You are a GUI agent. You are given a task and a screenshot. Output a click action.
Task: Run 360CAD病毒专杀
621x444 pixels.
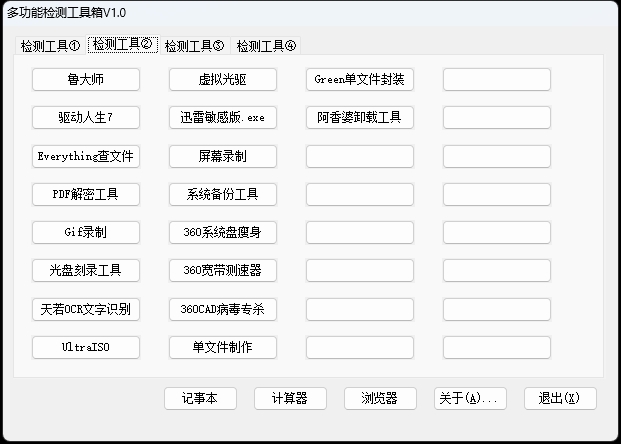(x=223, y=309)
